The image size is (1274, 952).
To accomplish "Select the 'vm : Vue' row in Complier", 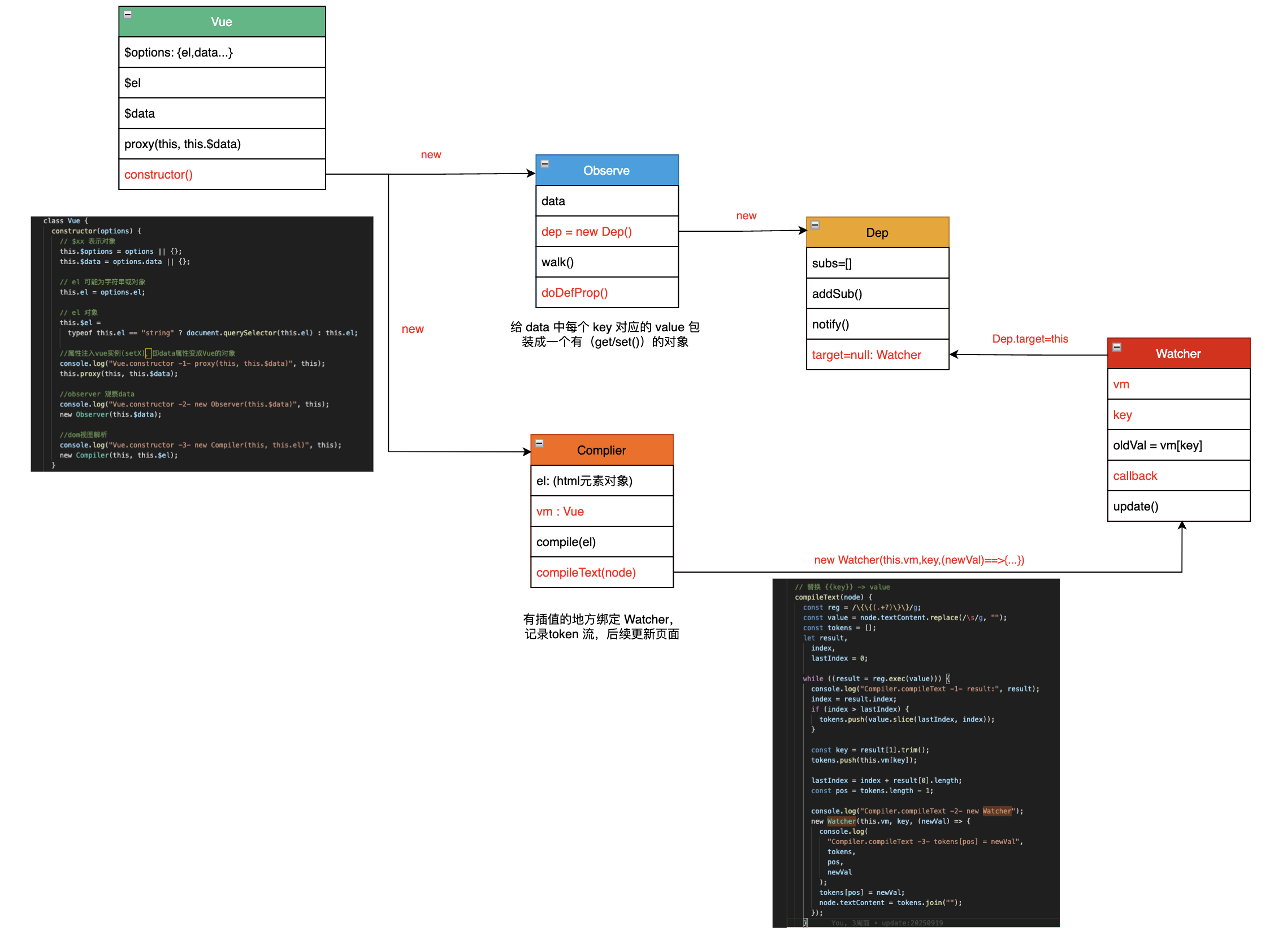I will [601, 512].
